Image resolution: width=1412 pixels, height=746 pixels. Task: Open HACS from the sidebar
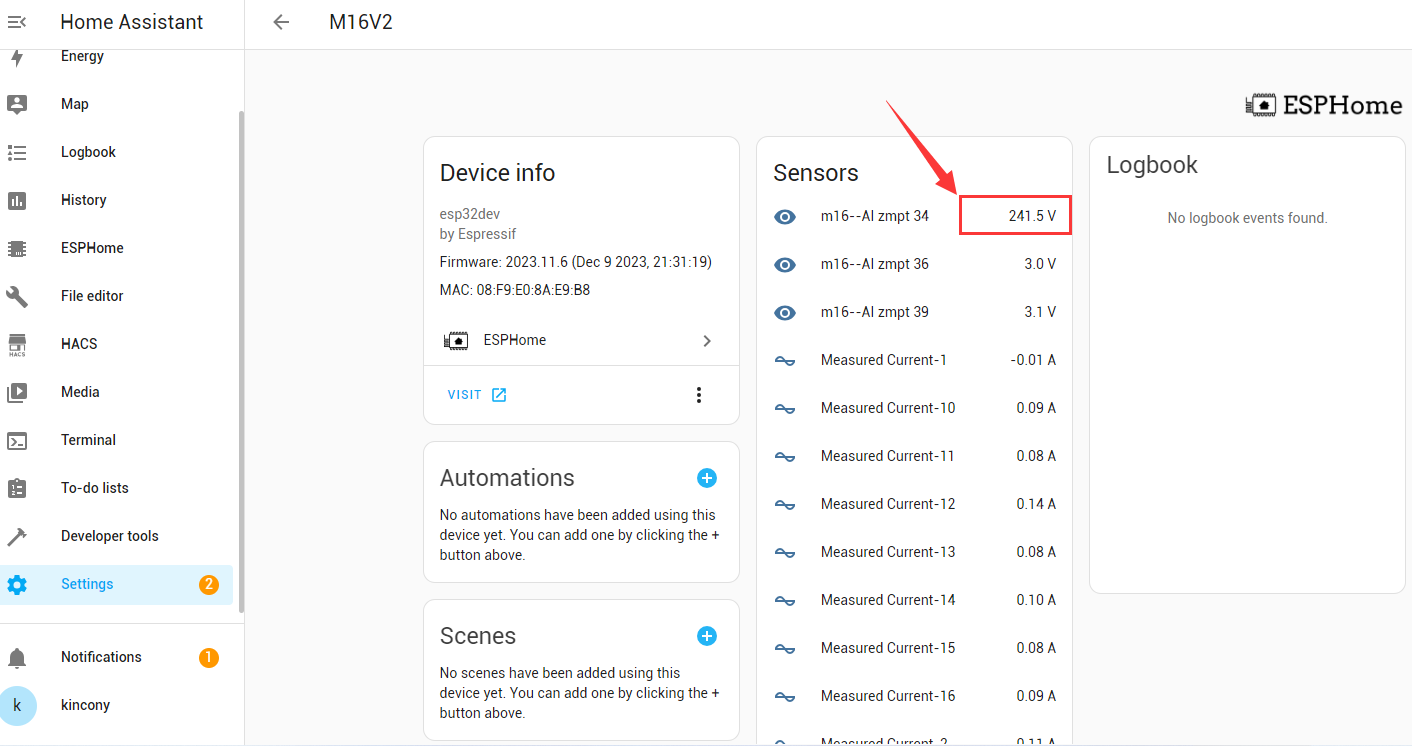coord(79,344)
